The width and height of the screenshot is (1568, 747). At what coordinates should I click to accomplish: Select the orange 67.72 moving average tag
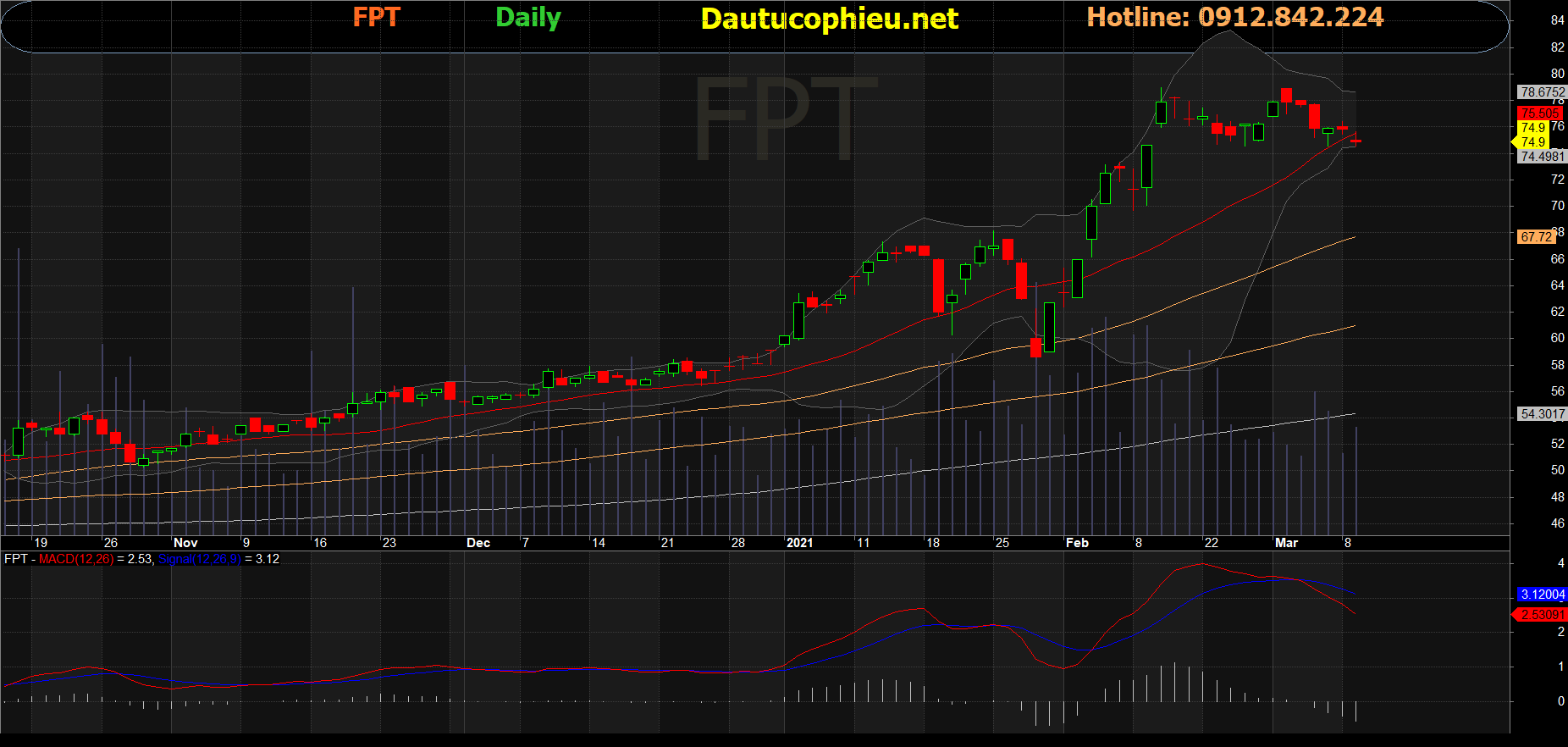pos(1536,236)
